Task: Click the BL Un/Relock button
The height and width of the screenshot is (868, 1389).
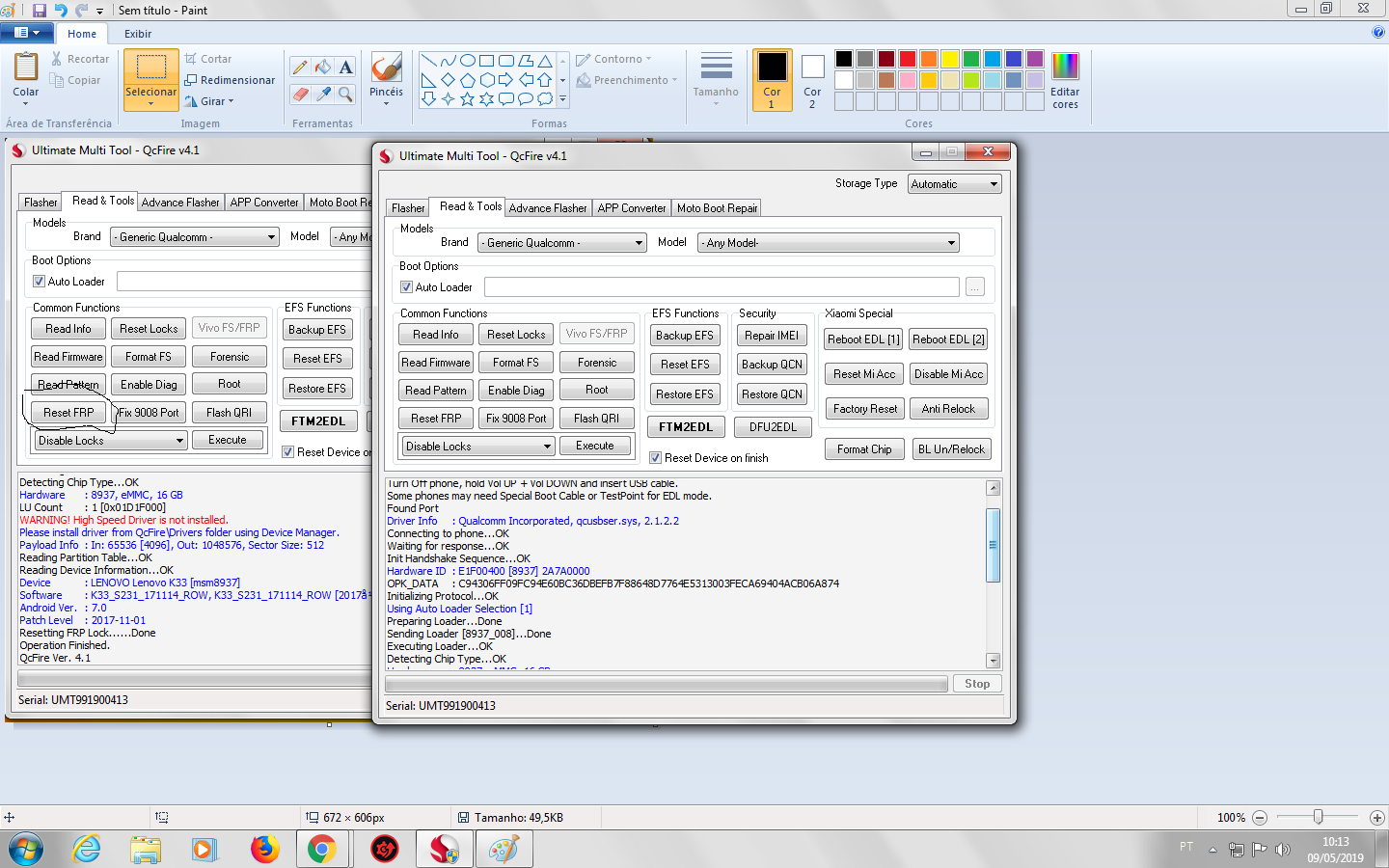Action: [951, 449]
